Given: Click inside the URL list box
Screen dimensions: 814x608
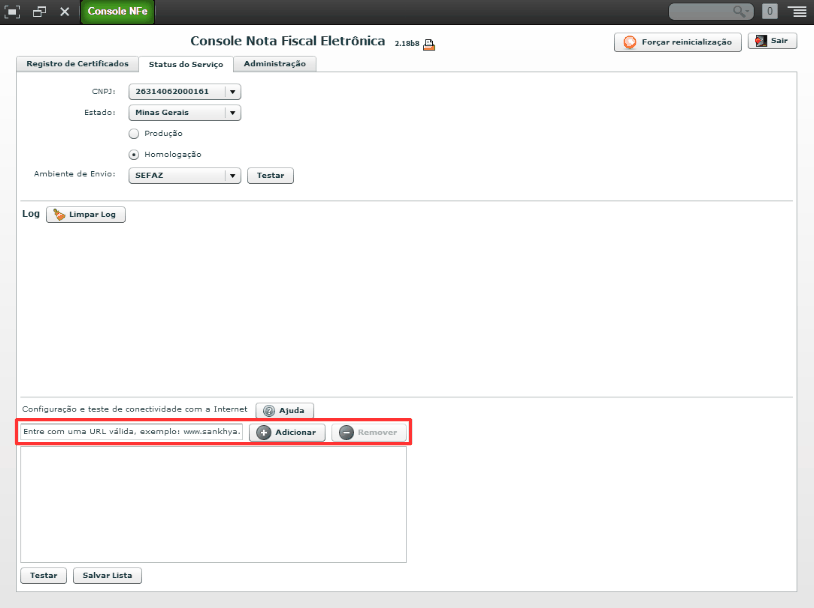Looking at the screenshot, I should 213,504.
